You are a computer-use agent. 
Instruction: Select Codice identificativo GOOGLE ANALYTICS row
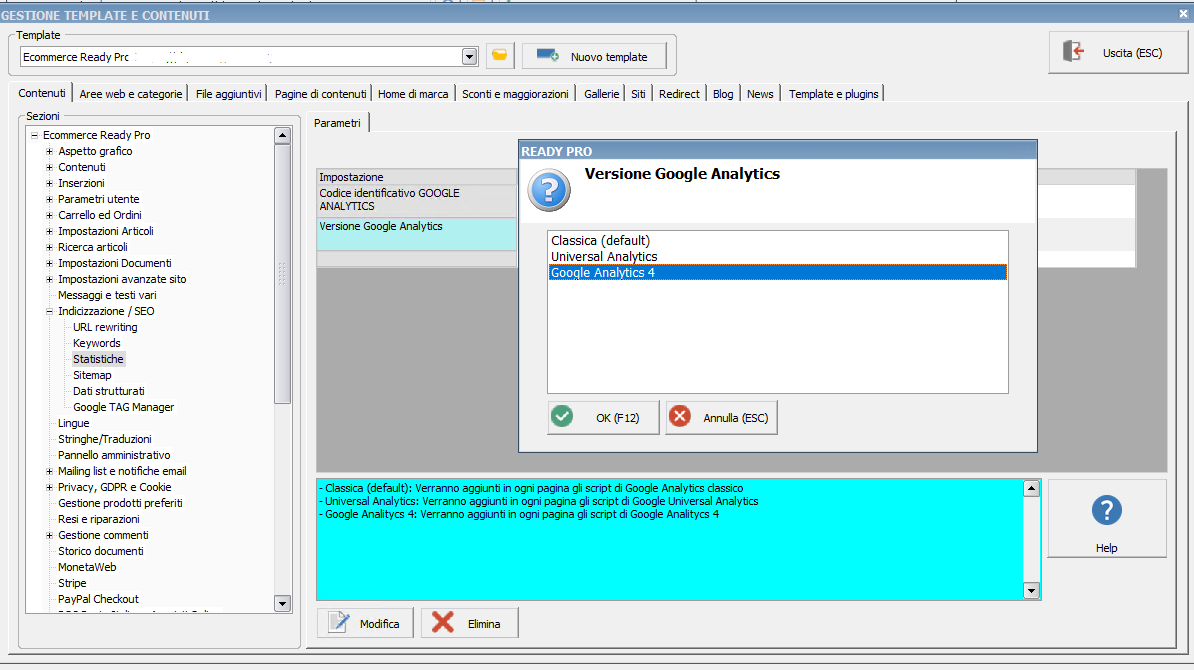pos(417,199)
